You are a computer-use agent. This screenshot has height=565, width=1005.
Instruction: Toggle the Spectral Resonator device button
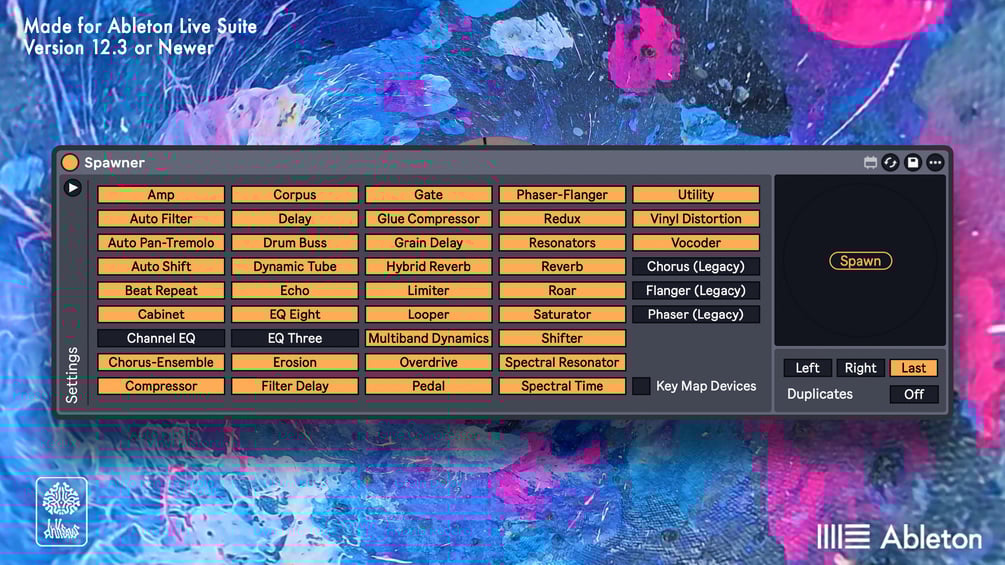tap(562, 362)
